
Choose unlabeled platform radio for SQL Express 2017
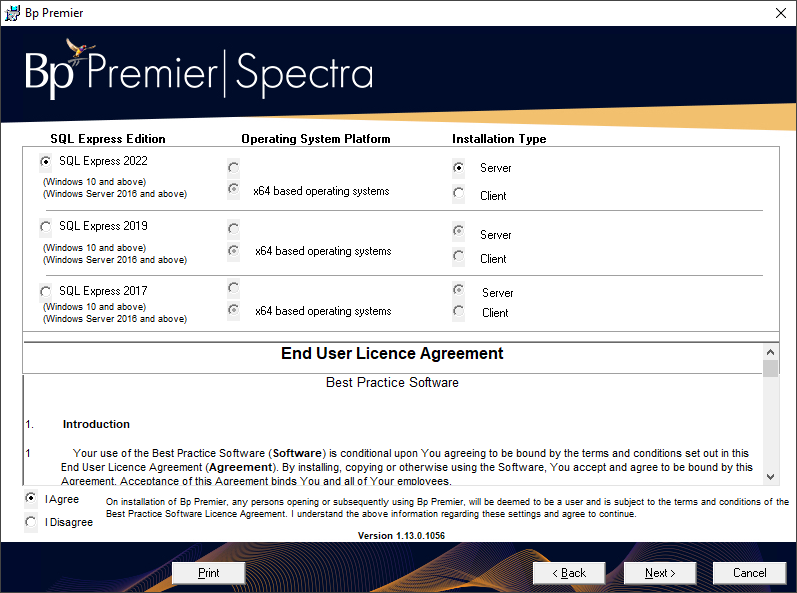[233, 288]
